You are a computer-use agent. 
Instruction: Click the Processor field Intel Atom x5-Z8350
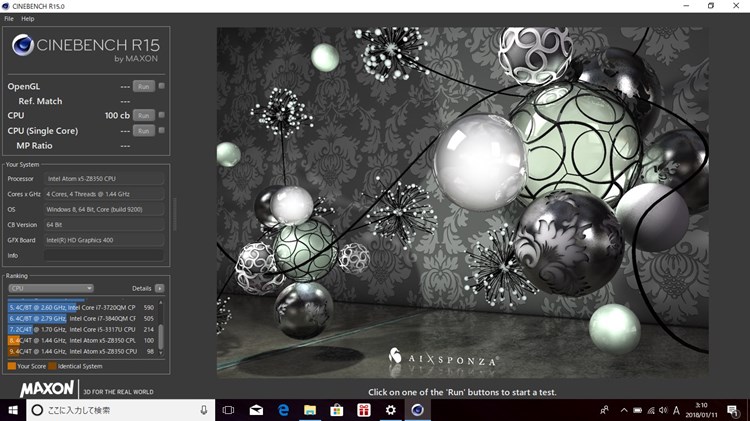104,178
